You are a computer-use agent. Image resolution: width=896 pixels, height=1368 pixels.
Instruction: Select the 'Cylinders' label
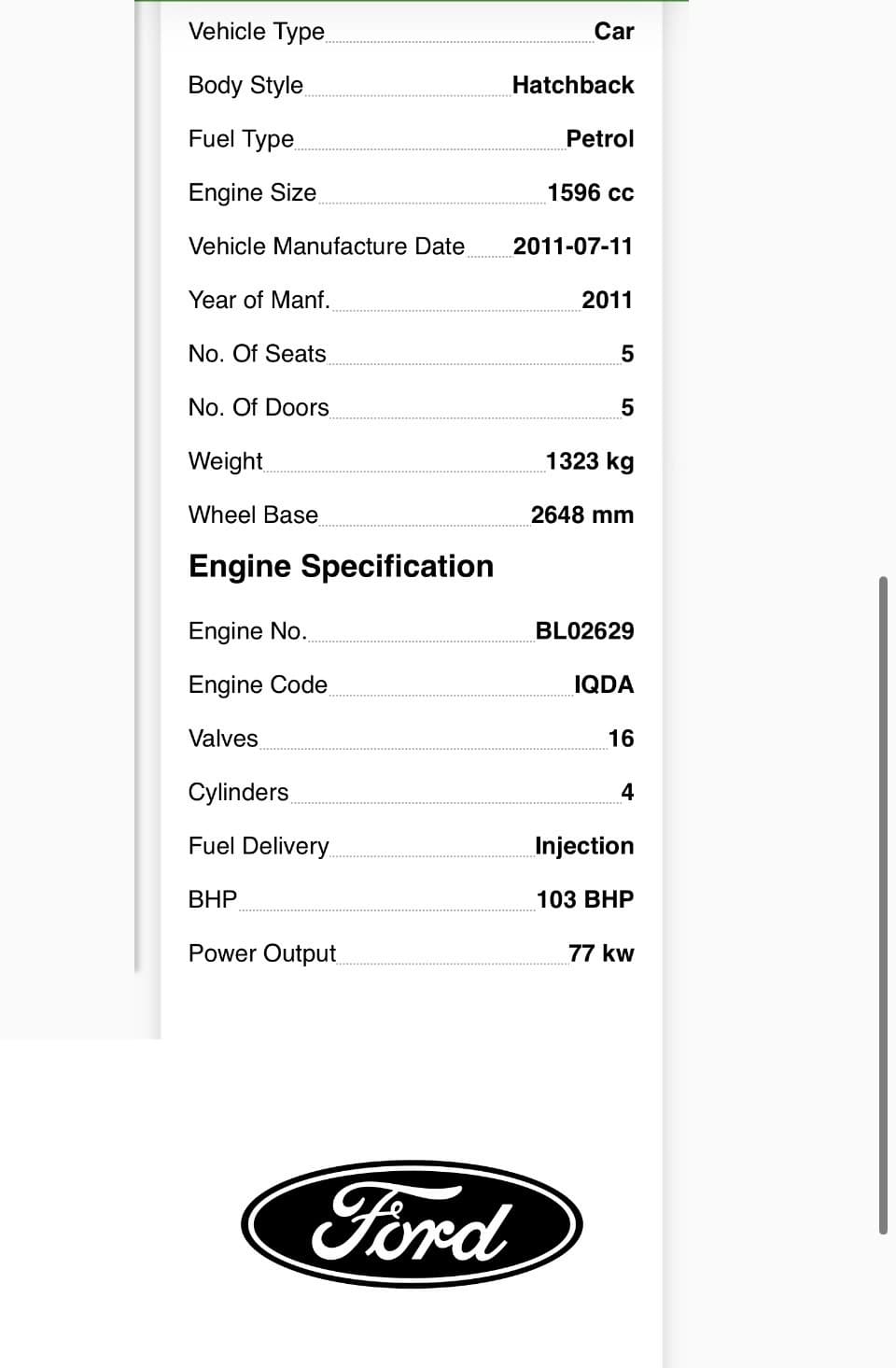tap(238, 793)
